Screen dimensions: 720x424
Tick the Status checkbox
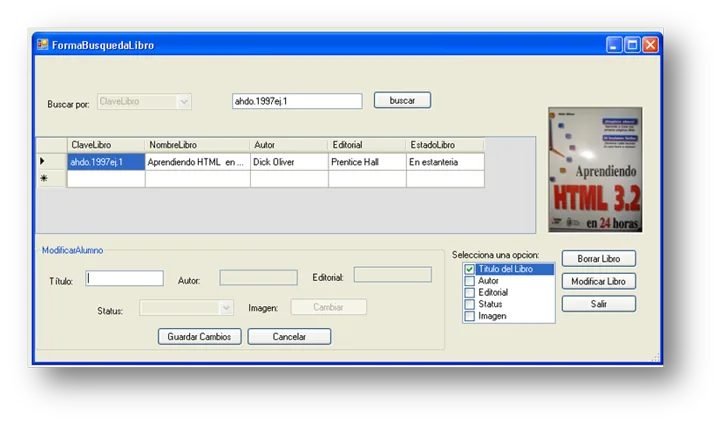pos(469,304)
